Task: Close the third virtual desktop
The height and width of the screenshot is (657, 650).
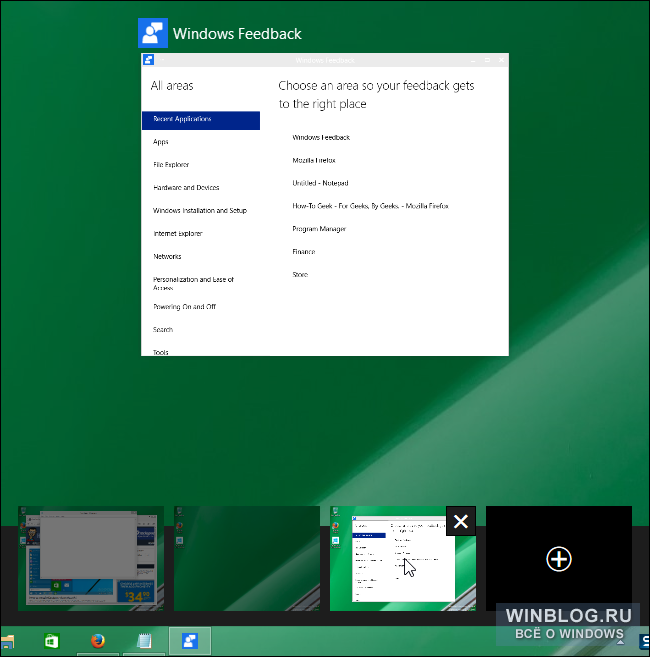Action: [461, 521]
